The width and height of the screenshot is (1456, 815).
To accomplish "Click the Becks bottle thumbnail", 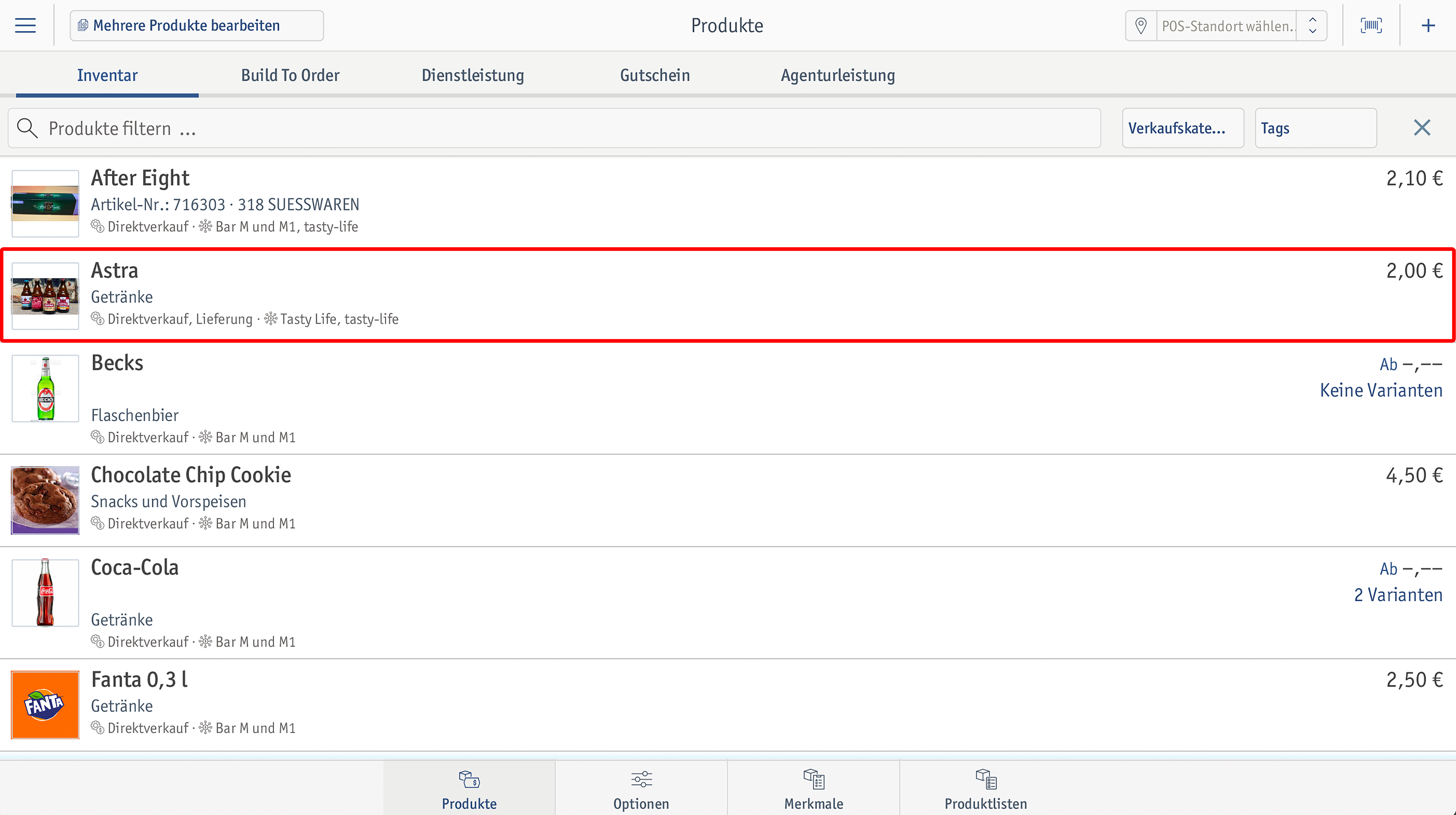I will [x=45, y=389].
